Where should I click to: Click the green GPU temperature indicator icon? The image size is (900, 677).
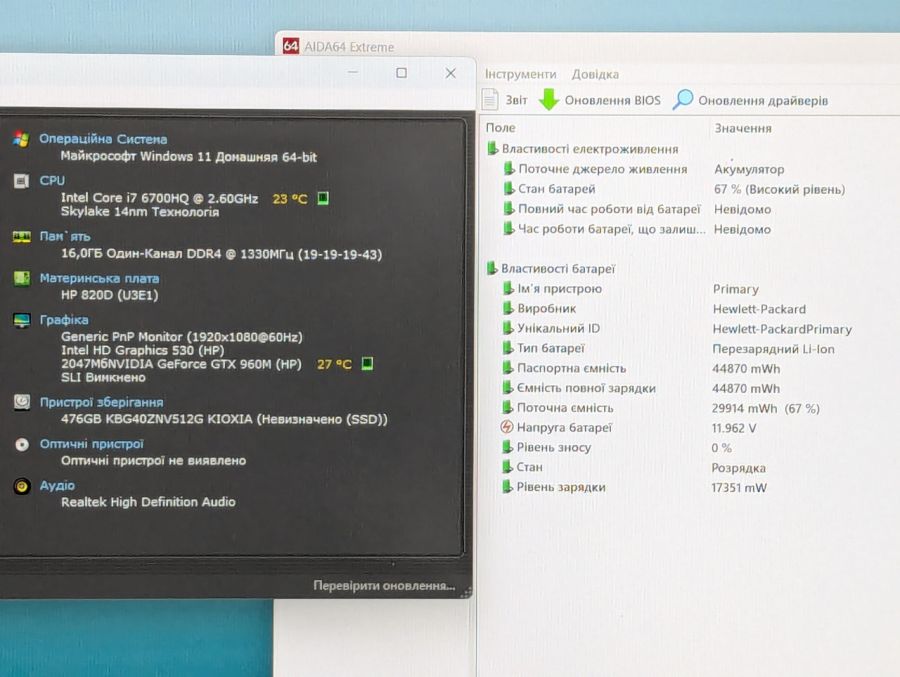click(367, 363)
